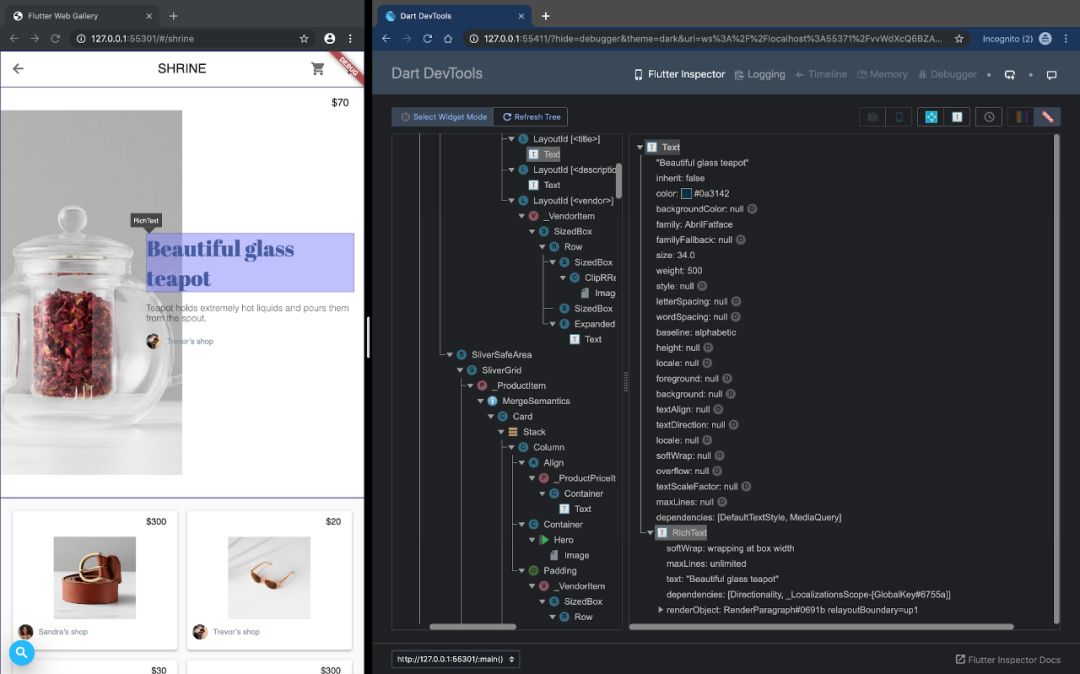Bookmark the Dart DevTools page with the star
1080x674 pixels.
(959, 39)
